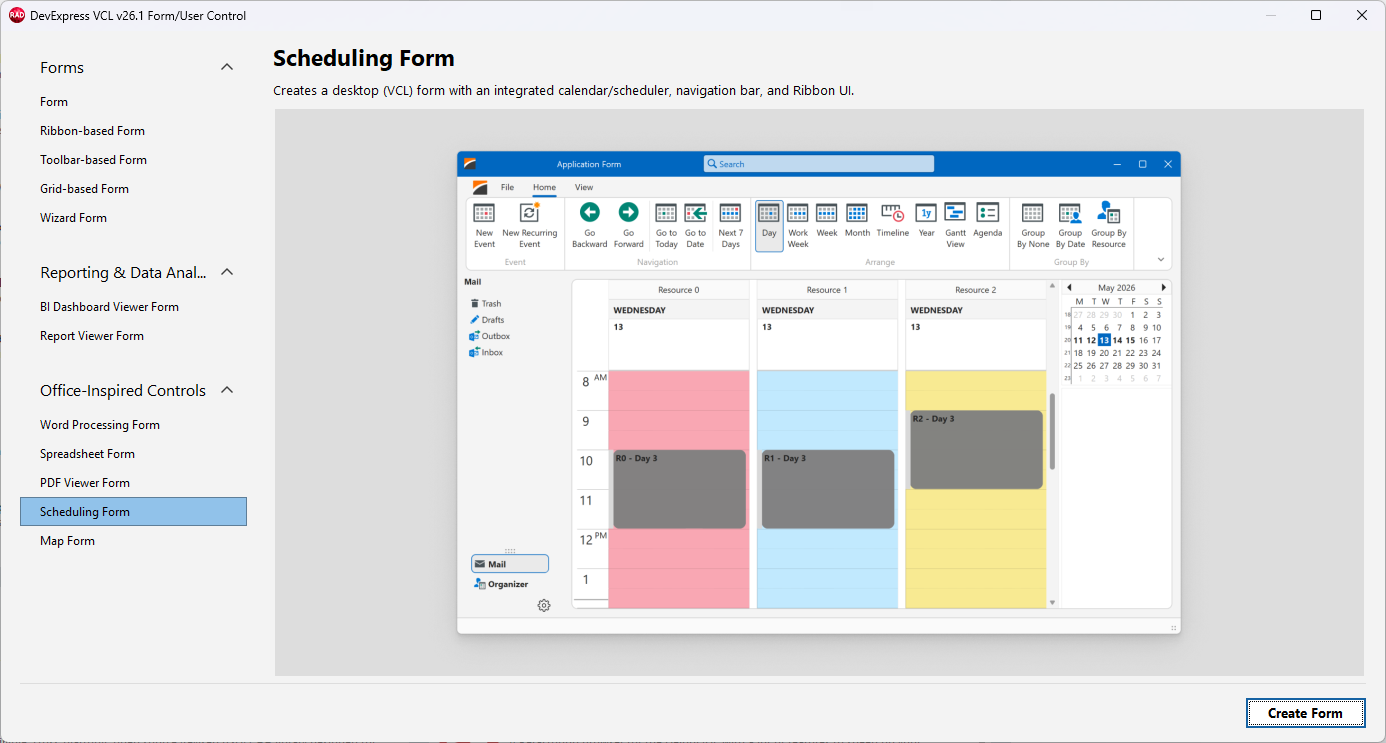Image resolution: width=1386 pixels, height=743 pixels.
Task: Go to previous month in date navigator
Action: (1069, 288)
